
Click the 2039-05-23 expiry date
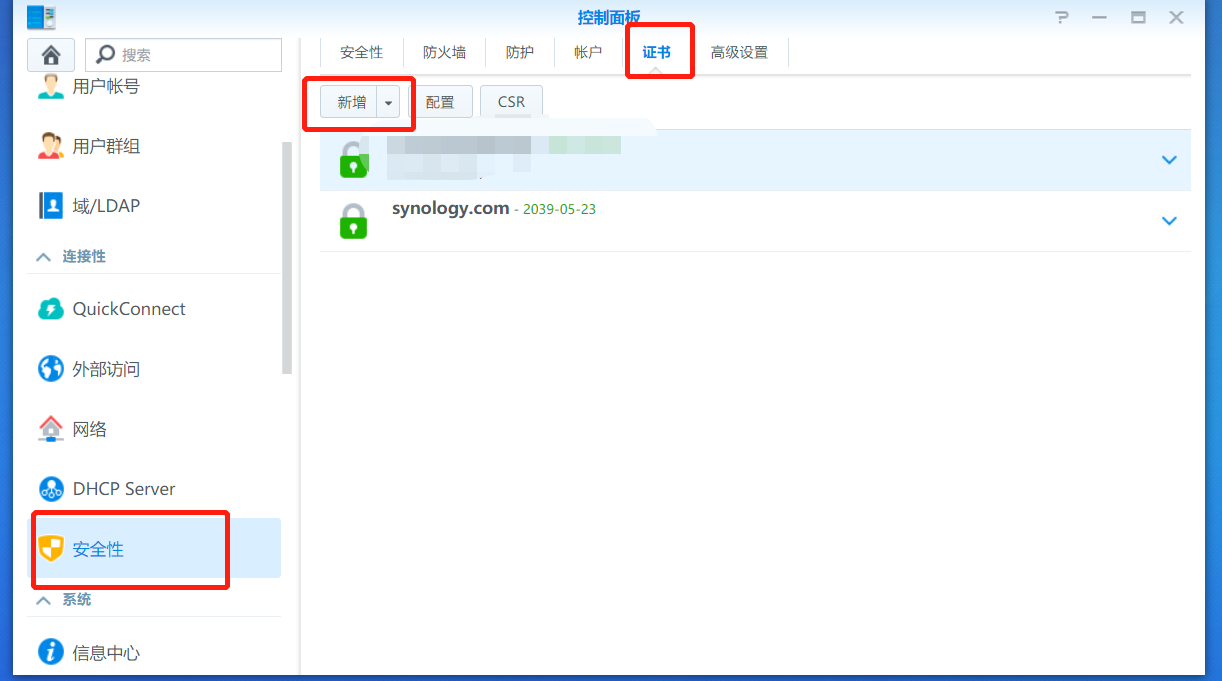click(x=559, y=210)
